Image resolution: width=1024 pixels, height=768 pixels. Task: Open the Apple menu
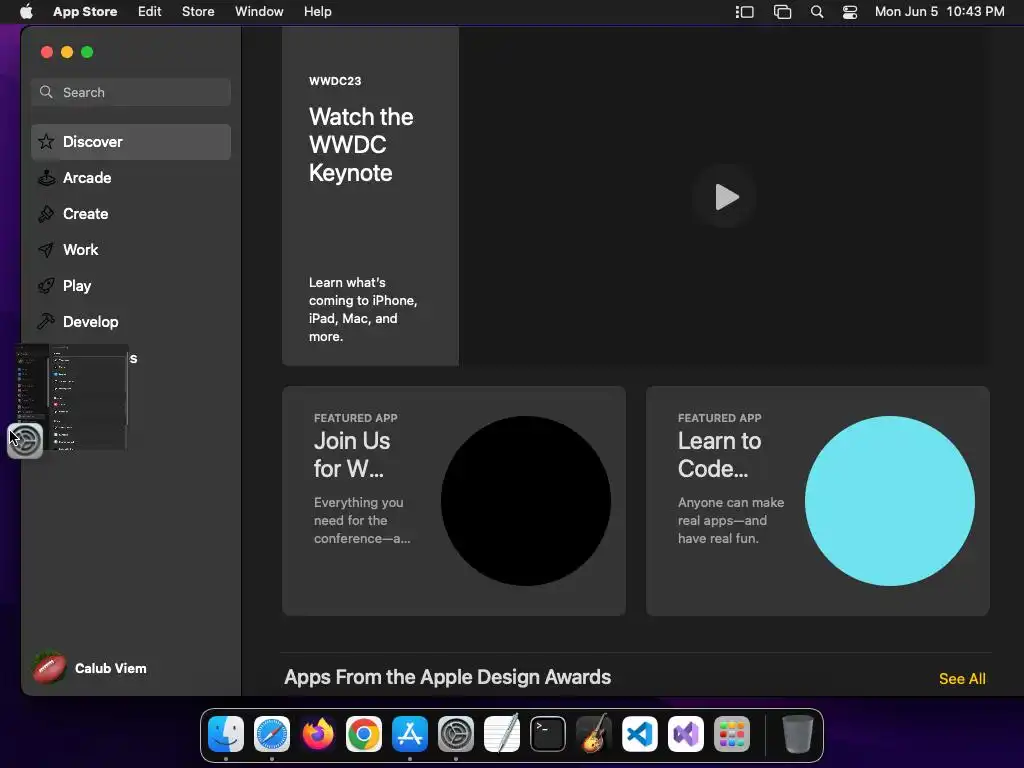tap(26, 11)
